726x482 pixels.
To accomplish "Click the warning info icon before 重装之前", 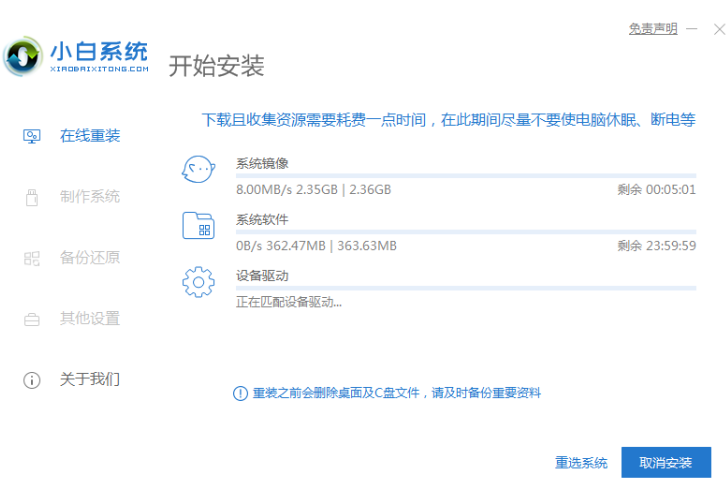I will (240, 394).
